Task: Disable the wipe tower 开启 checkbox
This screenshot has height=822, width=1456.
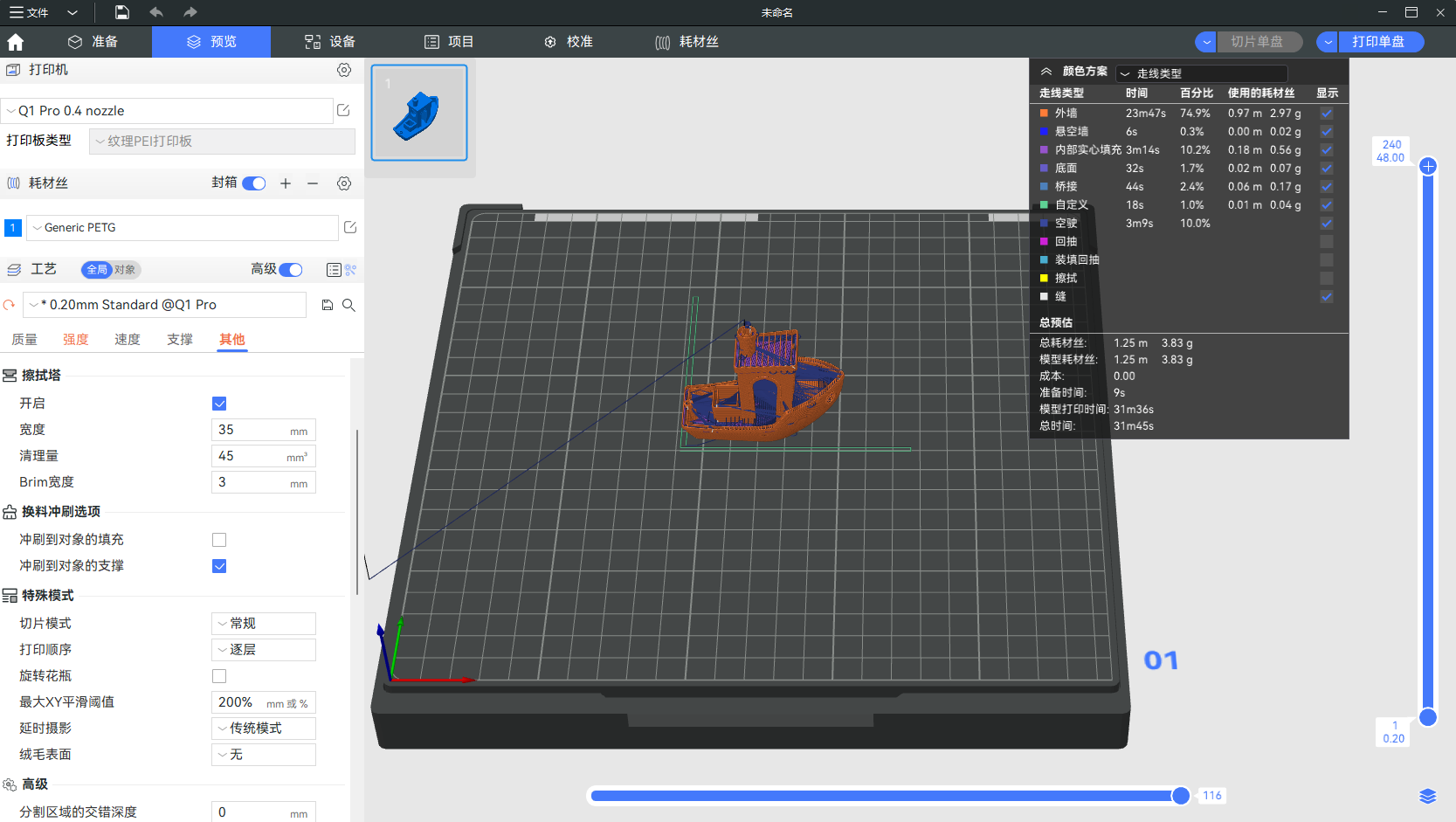Action: pos(219,404)
